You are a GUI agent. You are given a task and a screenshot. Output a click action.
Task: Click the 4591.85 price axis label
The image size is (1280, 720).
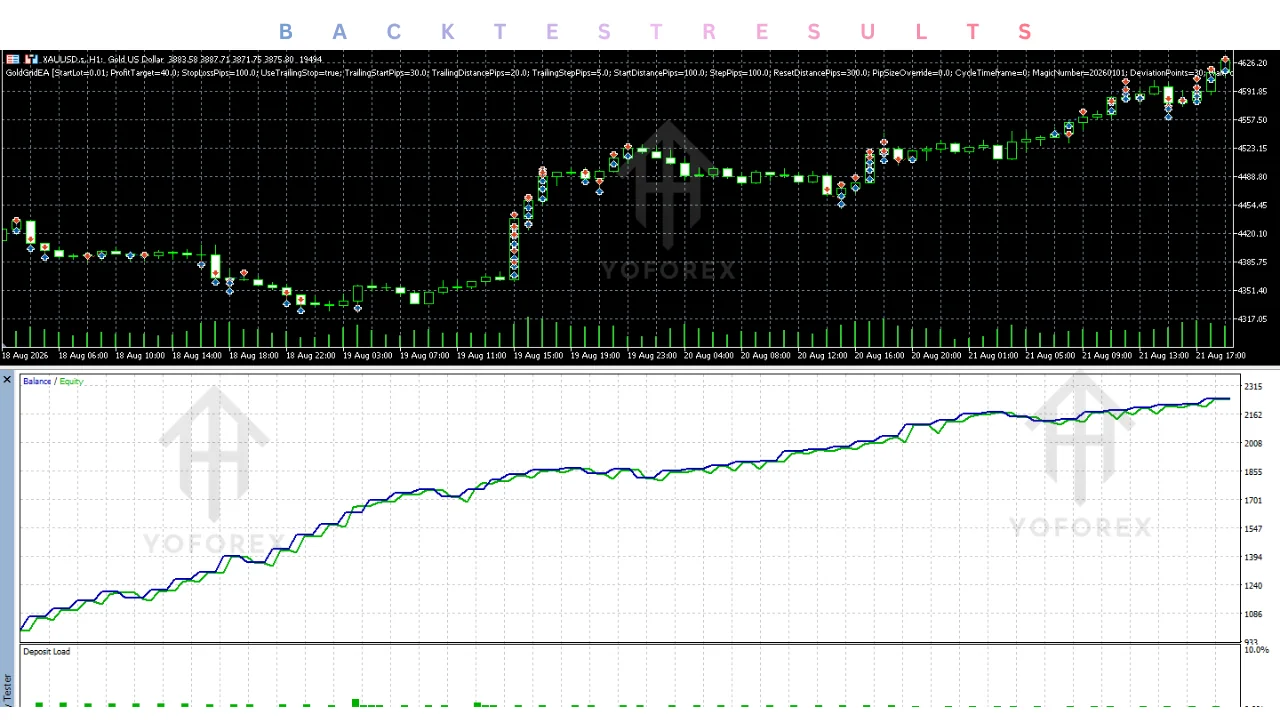[1253, 92]
